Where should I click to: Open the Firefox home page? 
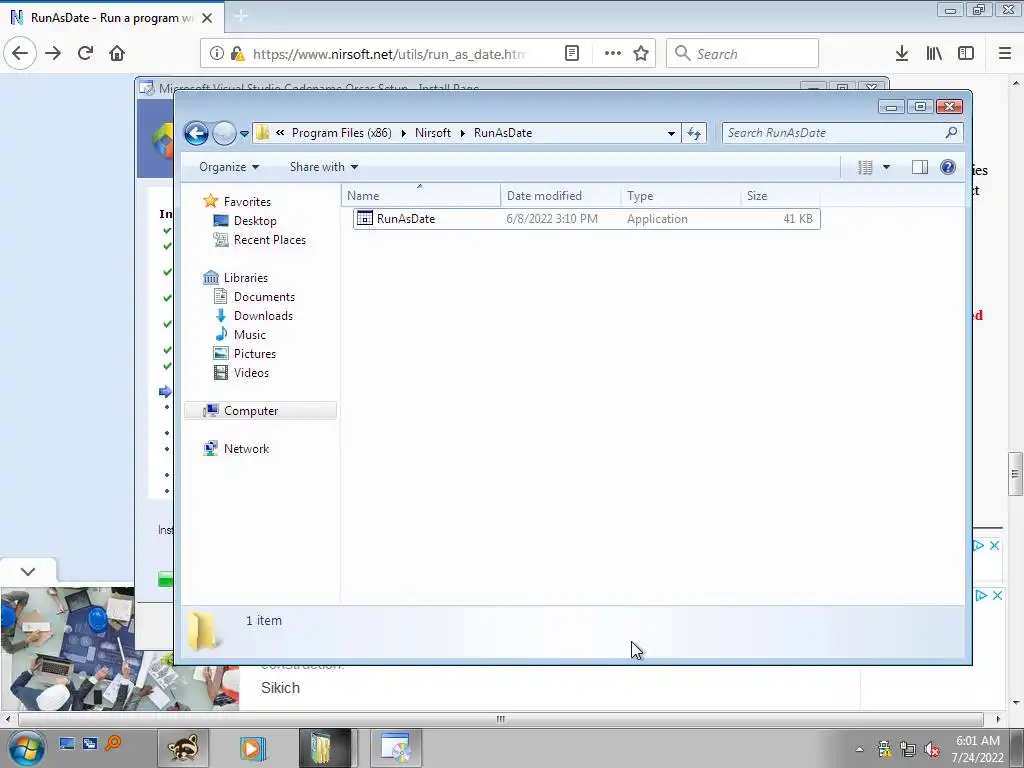tap(117, 54)
